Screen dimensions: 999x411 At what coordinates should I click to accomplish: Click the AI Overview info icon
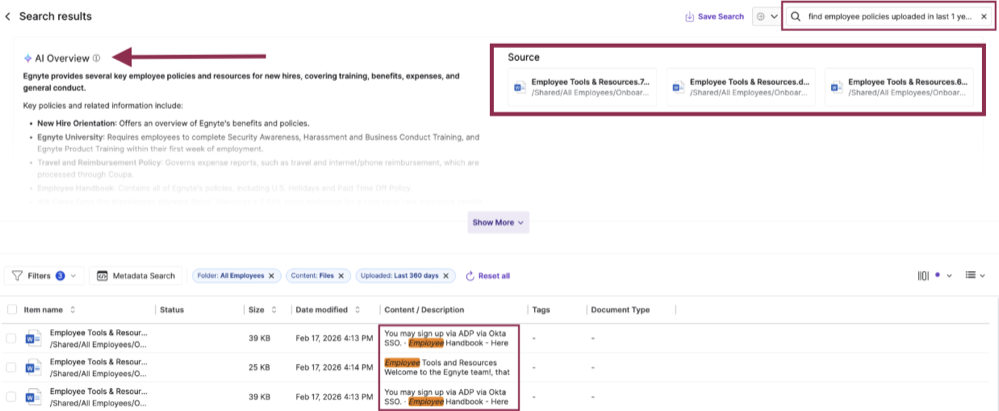[96, 58]
